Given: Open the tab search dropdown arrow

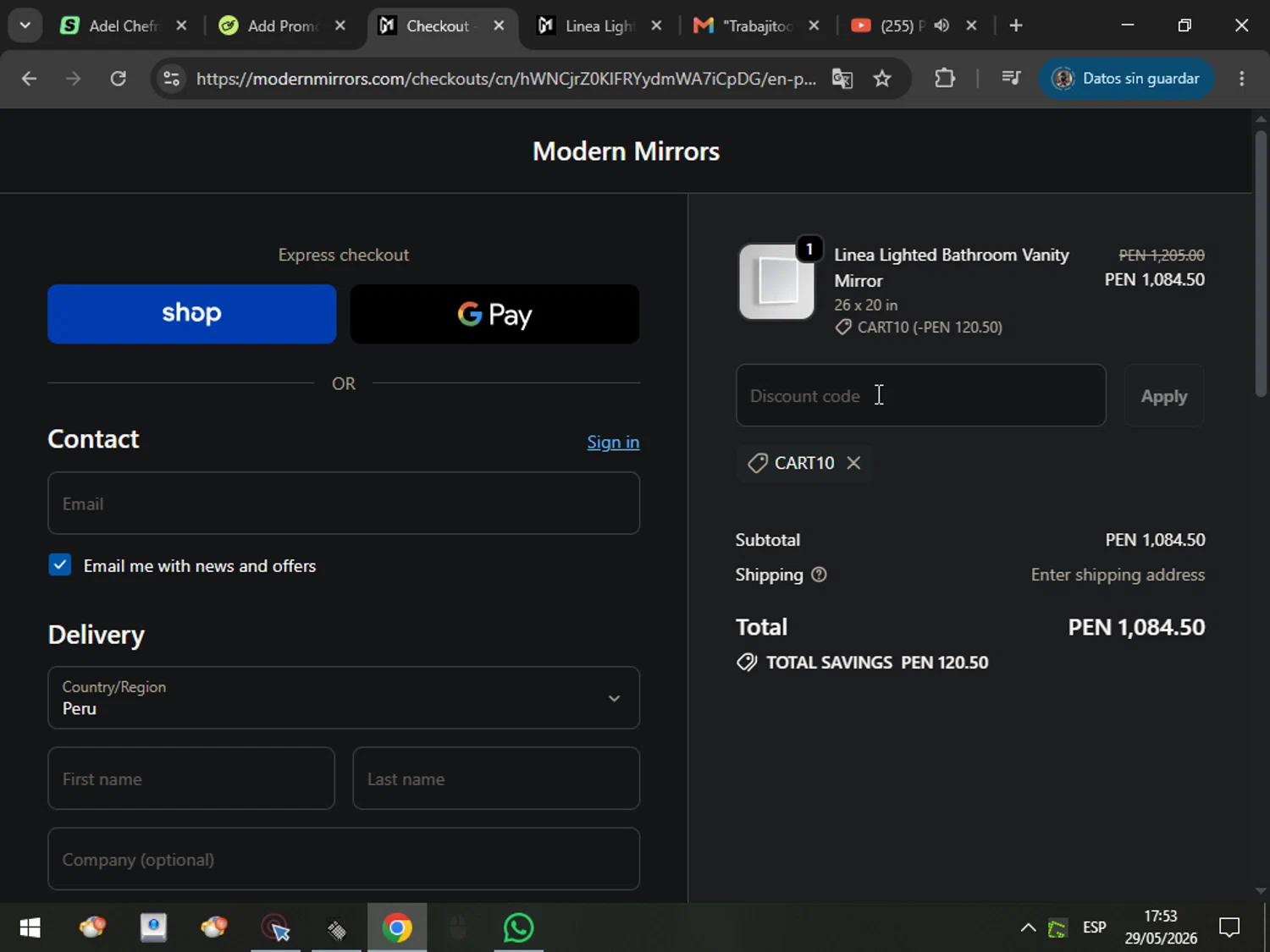Looking at the screenshot, I should pyautogui.click(x=25, y=25).
